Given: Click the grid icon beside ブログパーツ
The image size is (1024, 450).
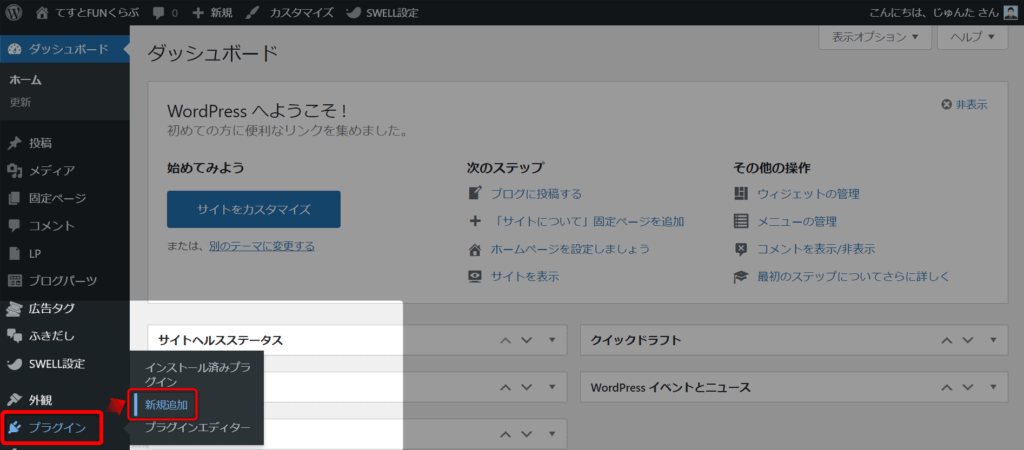Looking at the screenshot, I should [14, 281].
